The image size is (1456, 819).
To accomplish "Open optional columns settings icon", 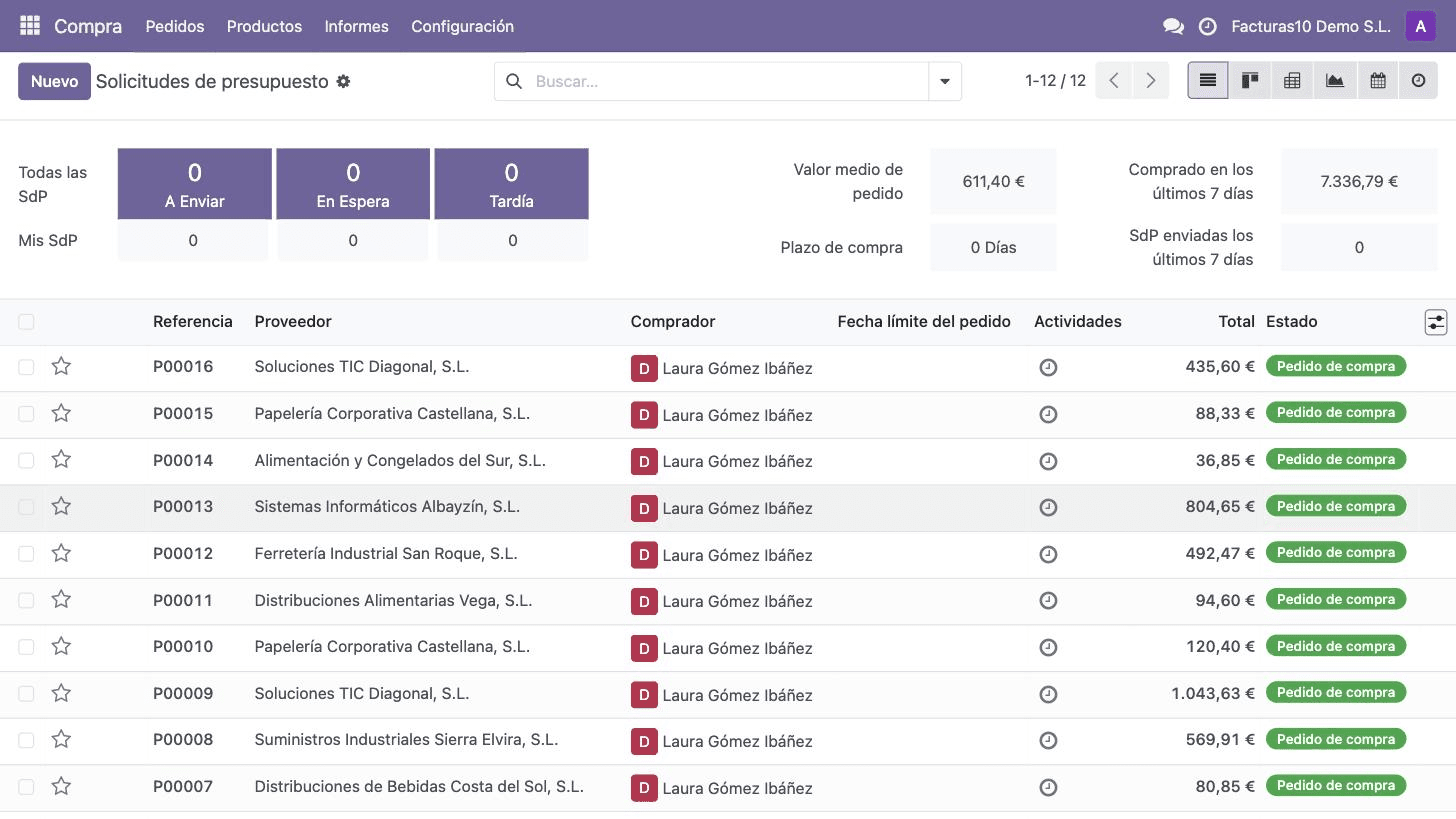I will tap(1436, 322).
